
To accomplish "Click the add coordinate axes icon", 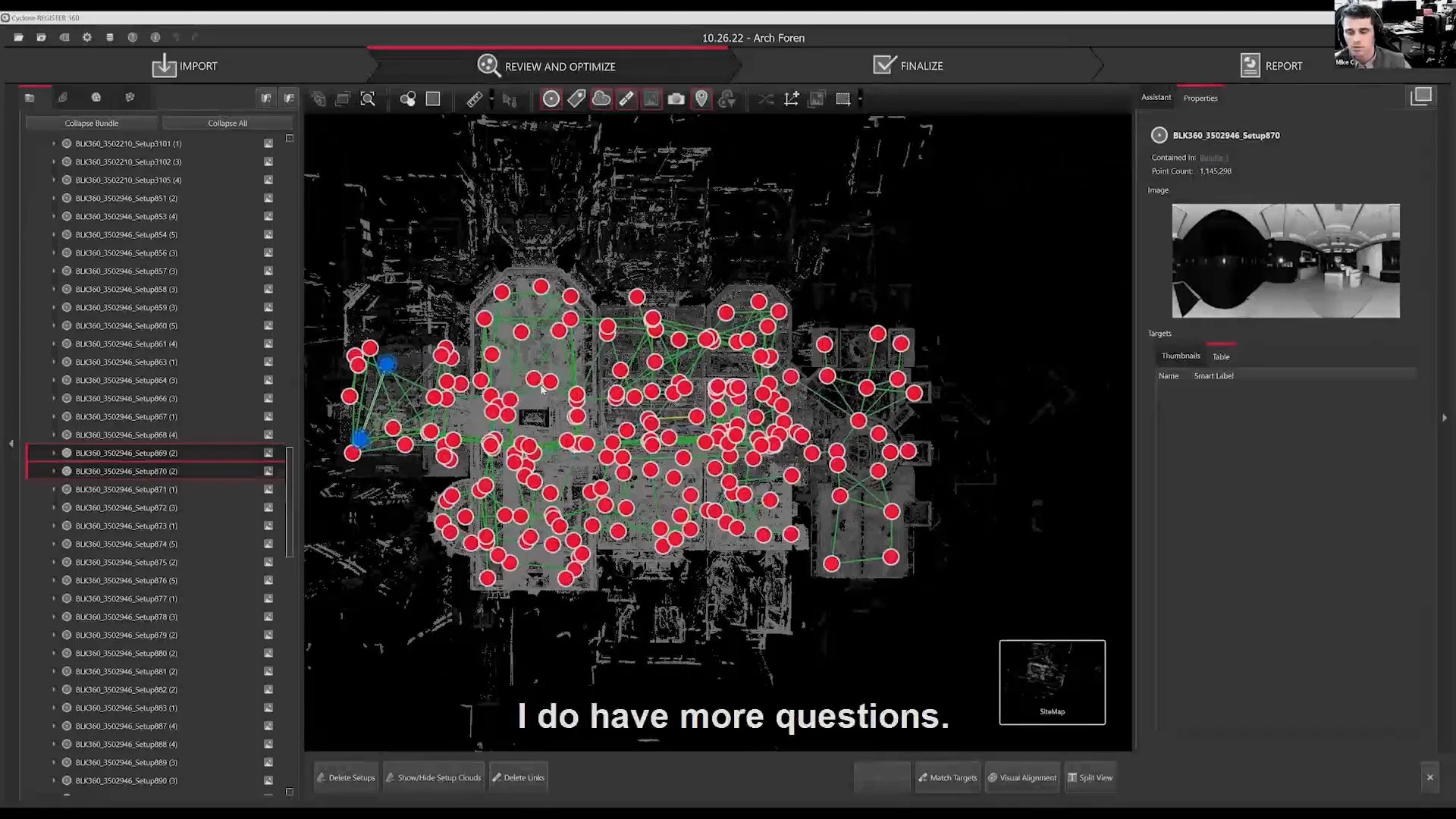I will [x=792, y=99].
